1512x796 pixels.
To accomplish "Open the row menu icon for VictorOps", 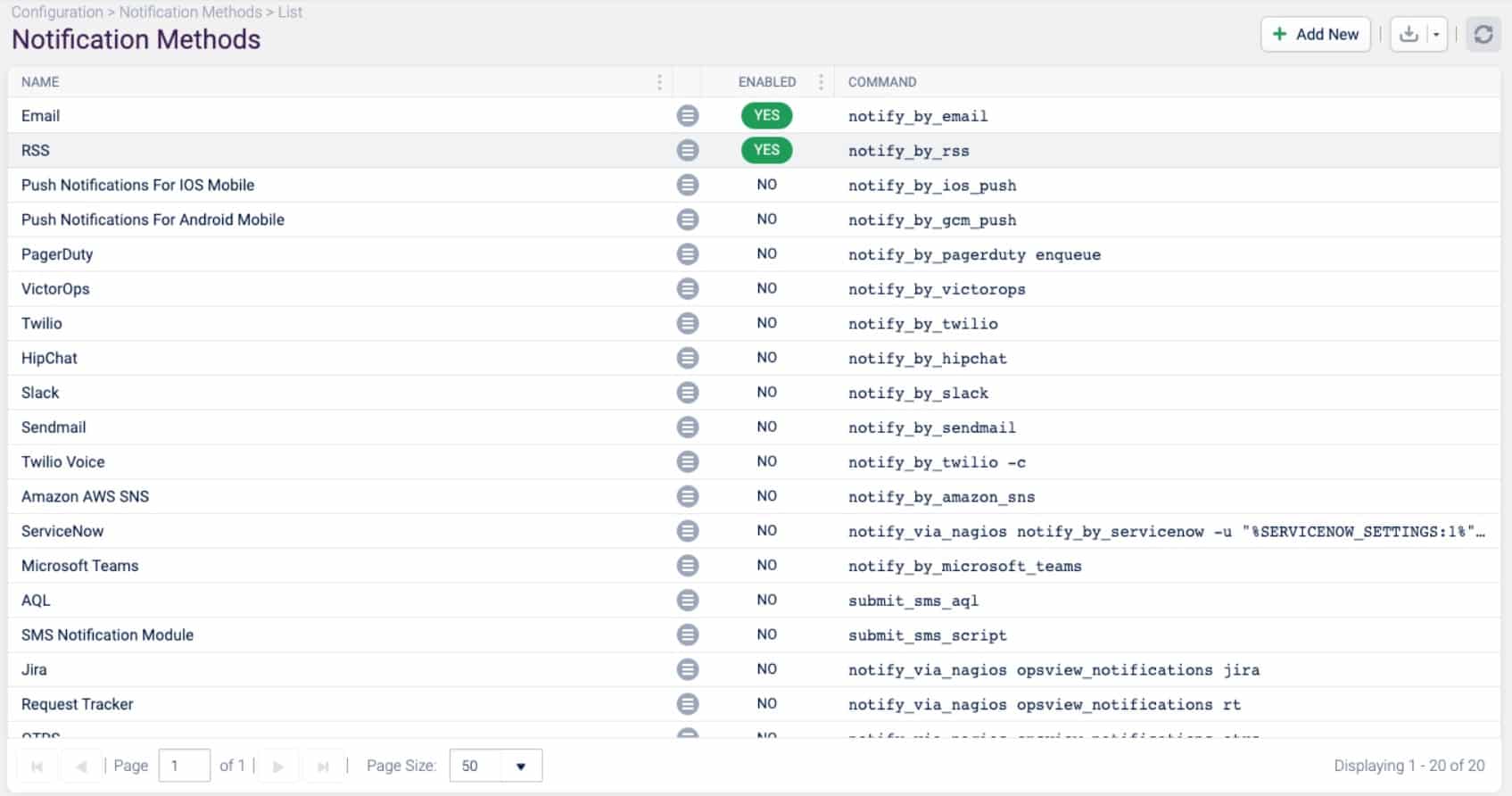I will 687,289.
